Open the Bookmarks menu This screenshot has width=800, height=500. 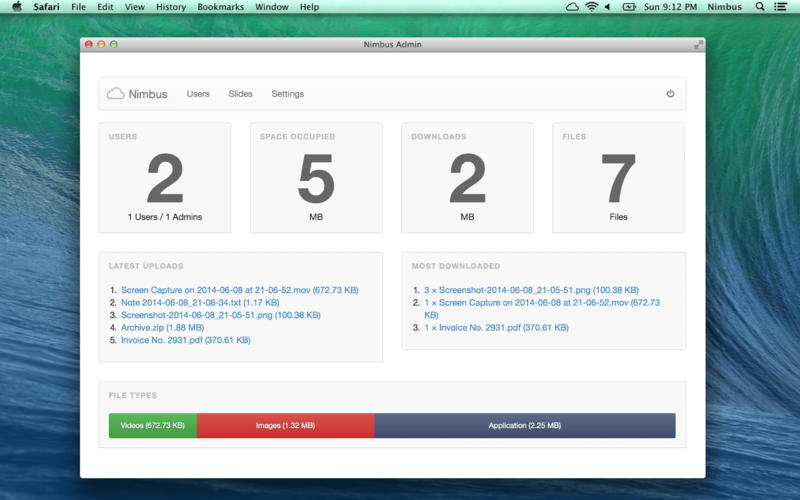click(x=220, y=7)
